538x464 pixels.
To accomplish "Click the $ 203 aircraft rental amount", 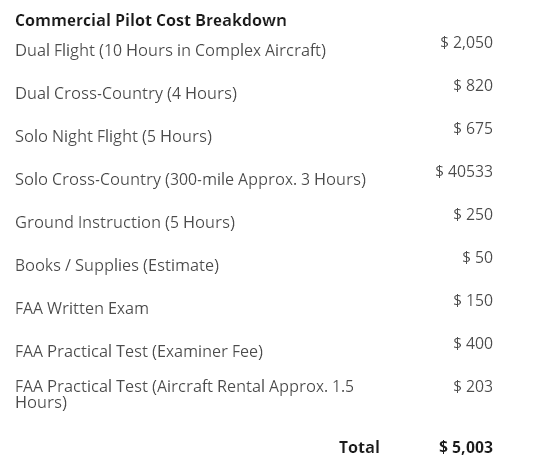I will (x=473, y=386).
